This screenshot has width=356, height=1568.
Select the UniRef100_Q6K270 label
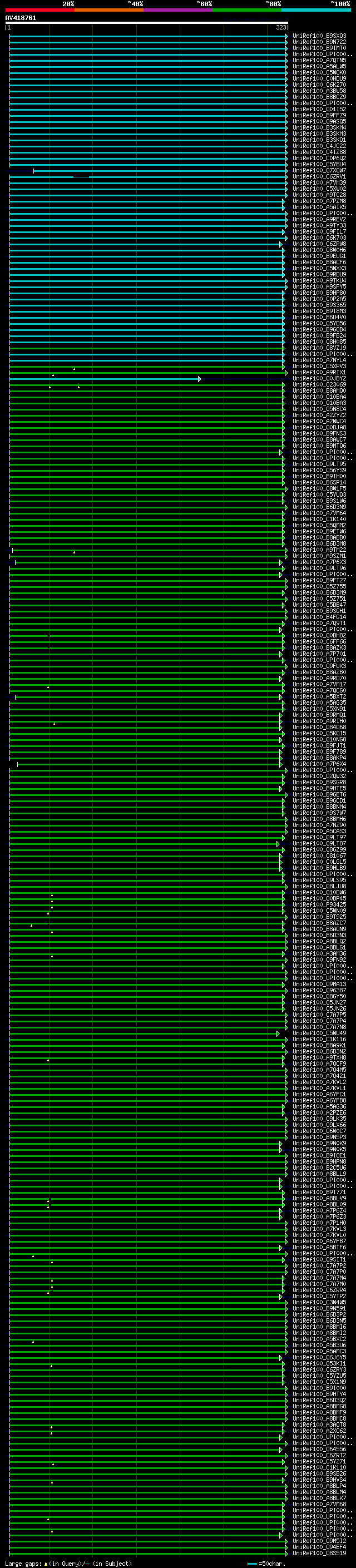319,85
